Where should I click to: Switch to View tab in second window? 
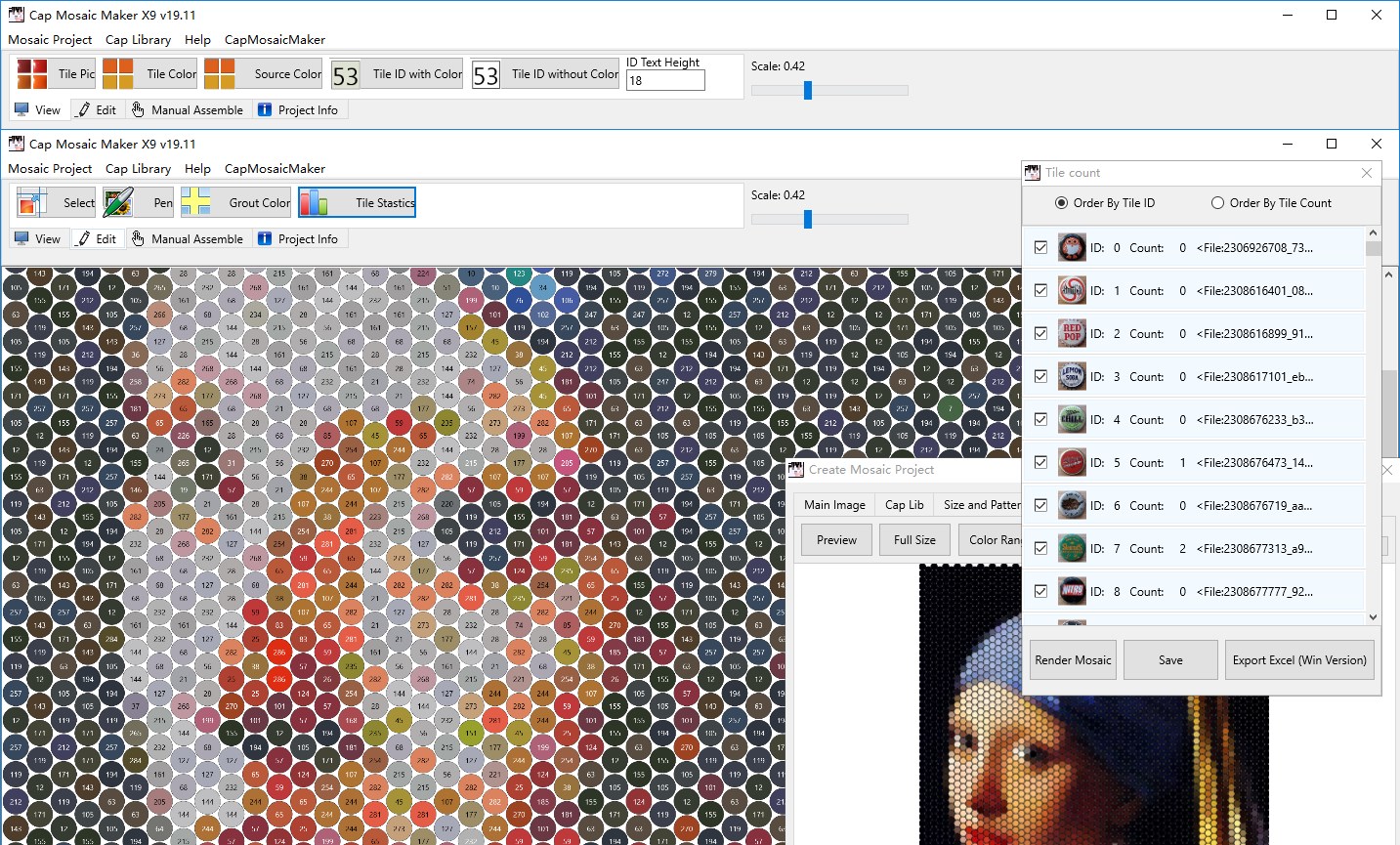pyautogui.click(x=38, y=238)
